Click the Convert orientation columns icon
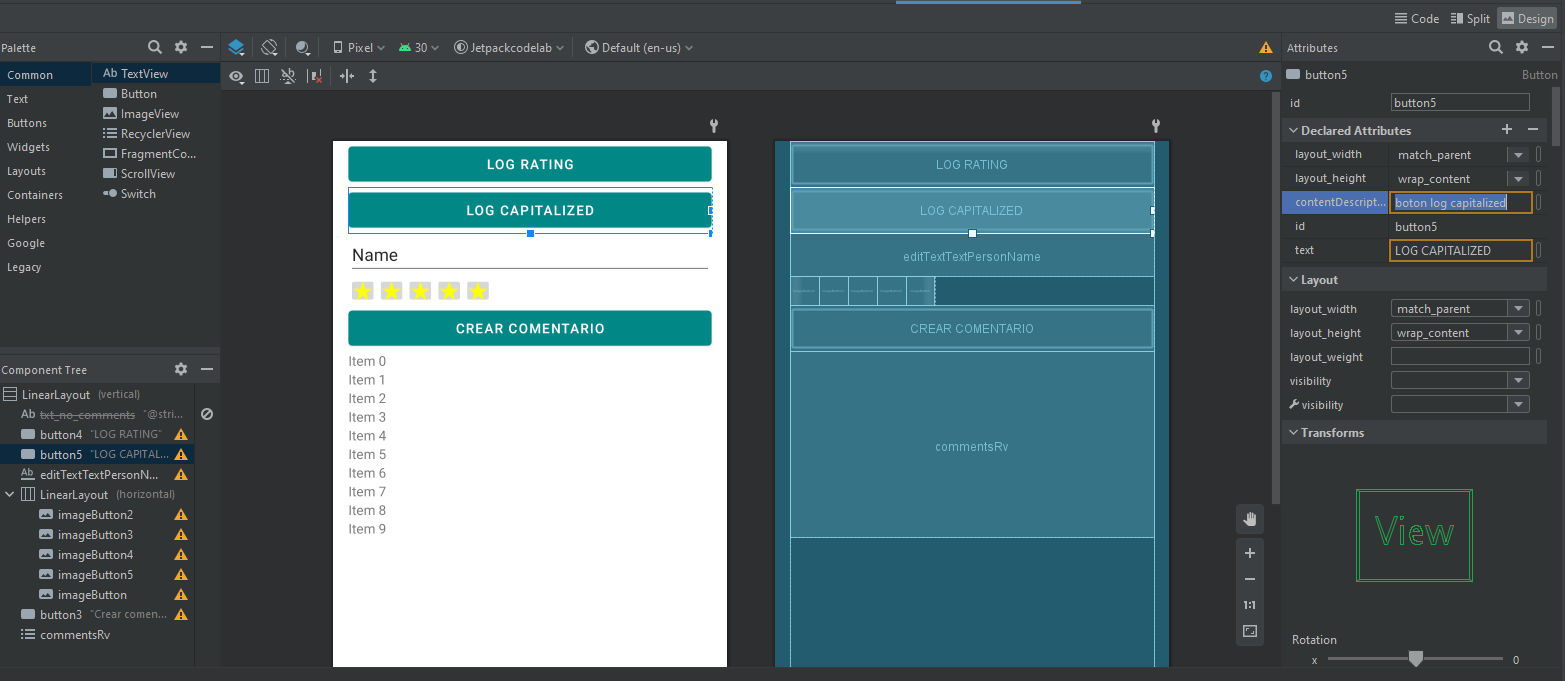Screen dimensions: 1565x681 (x=262, y=76)
